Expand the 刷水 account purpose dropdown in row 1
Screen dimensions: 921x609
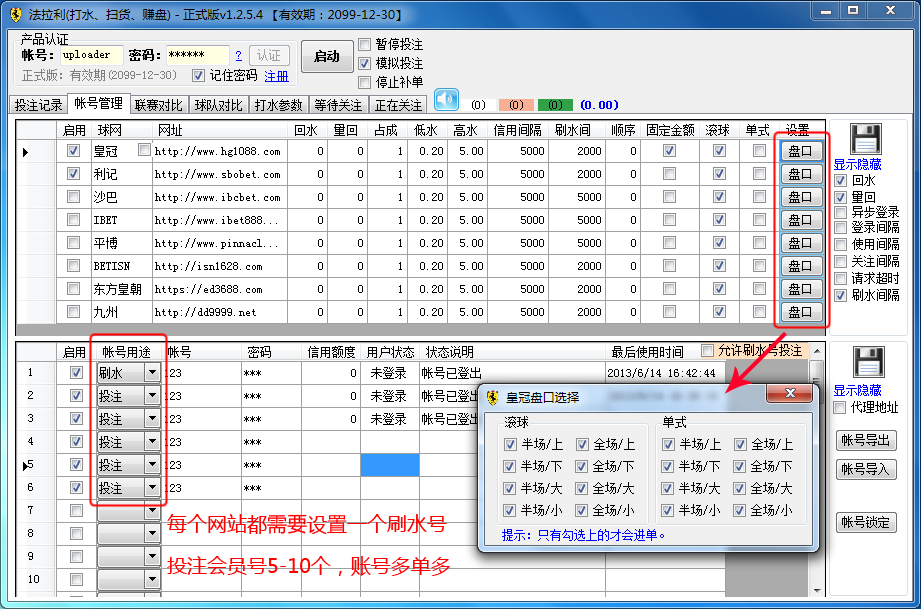152,373
